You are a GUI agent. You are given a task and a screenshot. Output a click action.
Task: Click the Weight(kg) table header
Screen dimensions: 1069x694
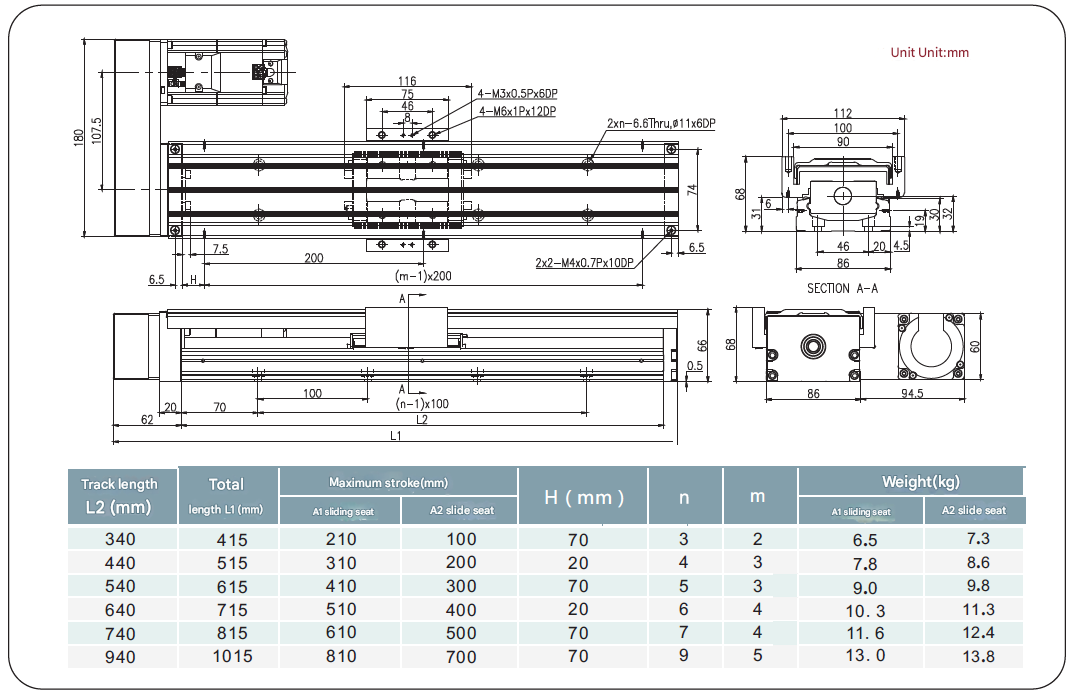click(x=920, y=482)
